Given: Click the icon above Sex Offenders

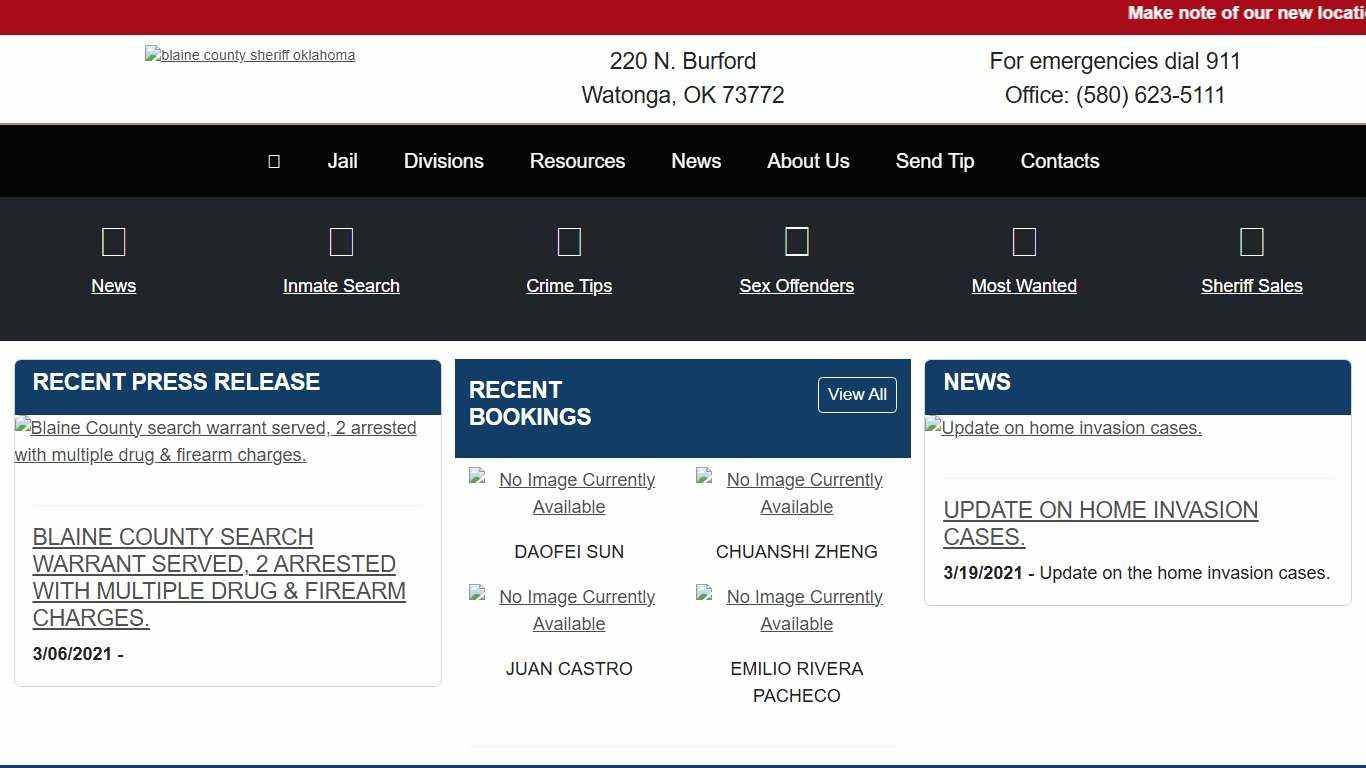Looking at the screenshot, I should (x=797, y=242).
